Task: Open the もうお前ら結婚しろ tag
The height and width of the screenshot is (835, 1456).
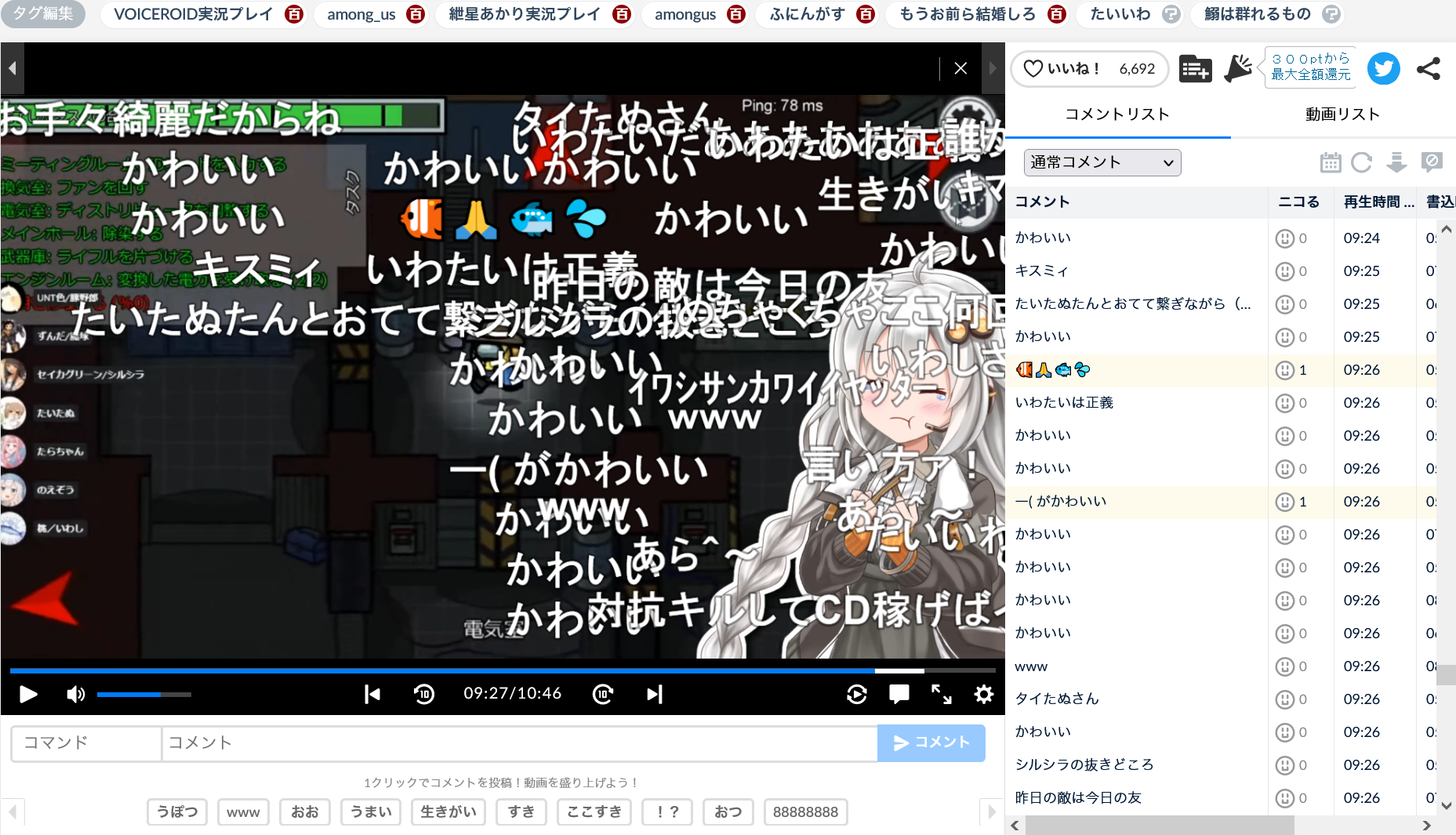Action: pos(968,14)
